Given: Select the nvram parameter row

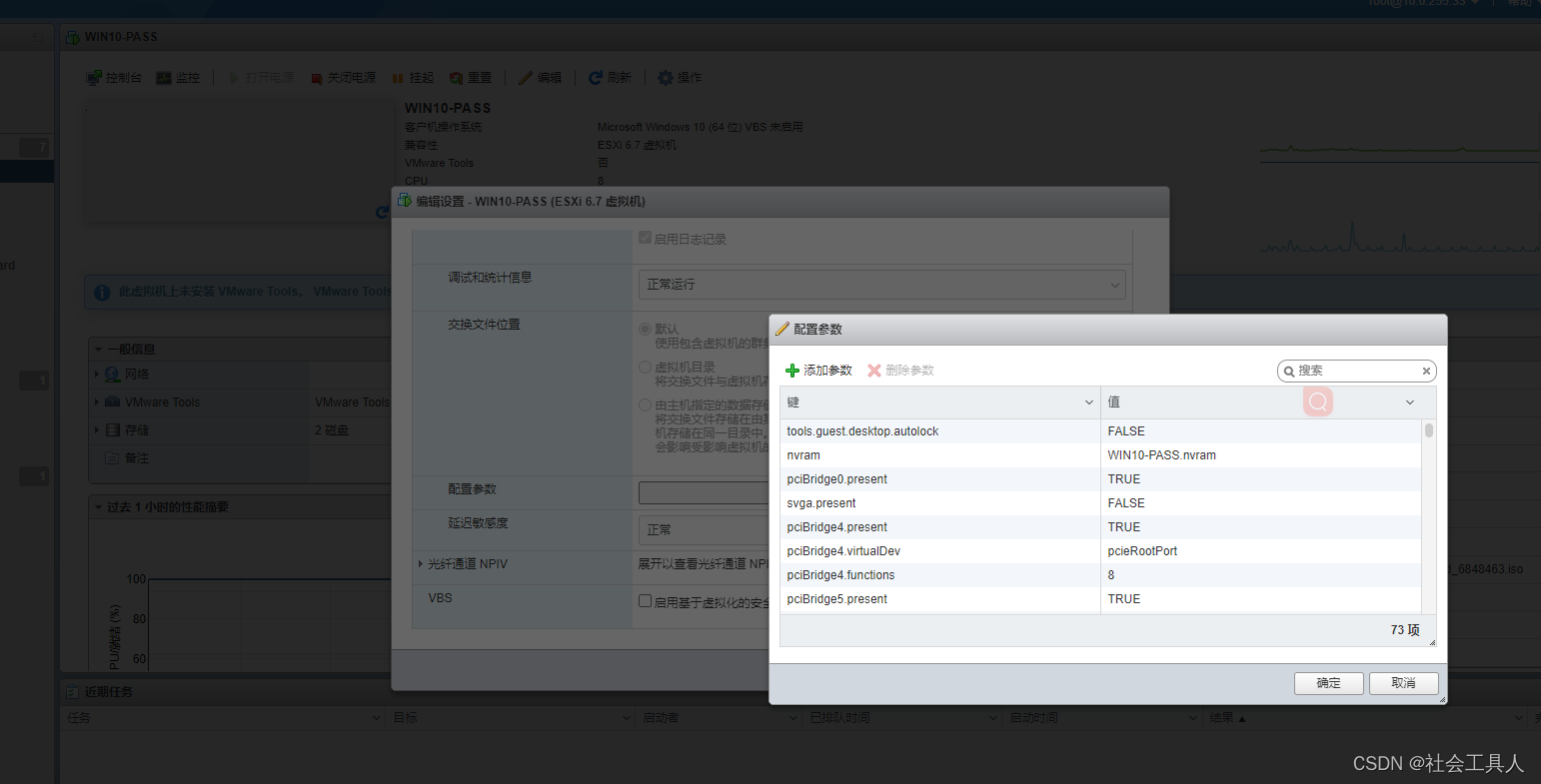Looking at the screenshot, I should (x=1100, y=455).
